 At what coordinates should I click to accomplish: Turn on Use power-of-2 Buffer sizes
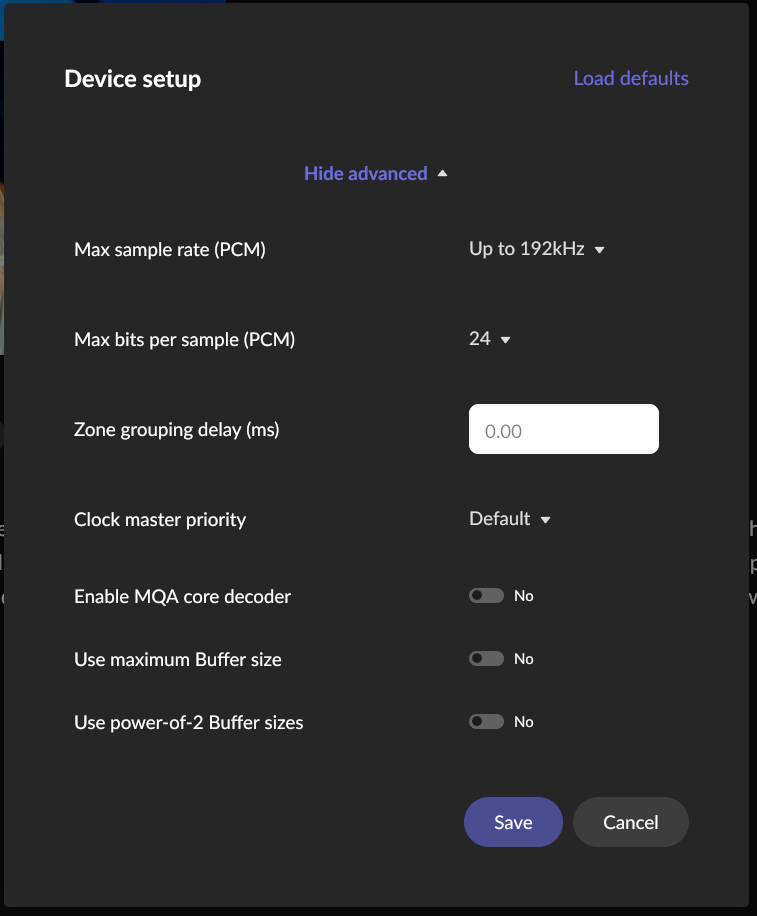[487, 722]
